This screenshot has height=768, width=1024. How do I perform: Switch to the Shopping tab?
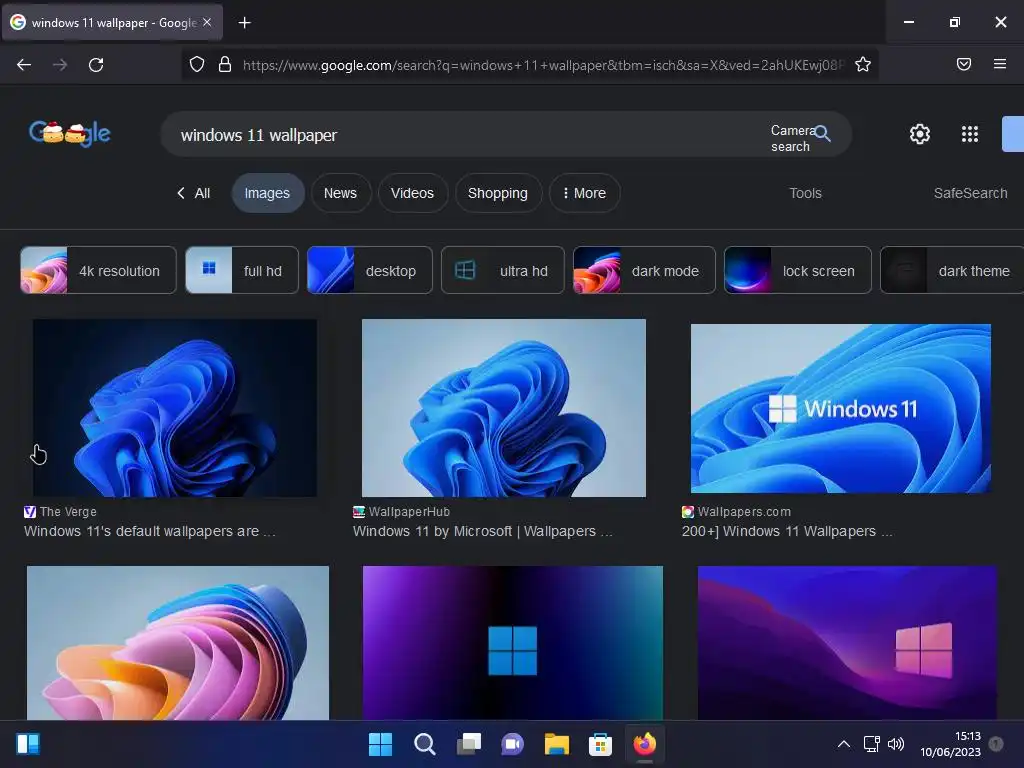tap(498, 193)
